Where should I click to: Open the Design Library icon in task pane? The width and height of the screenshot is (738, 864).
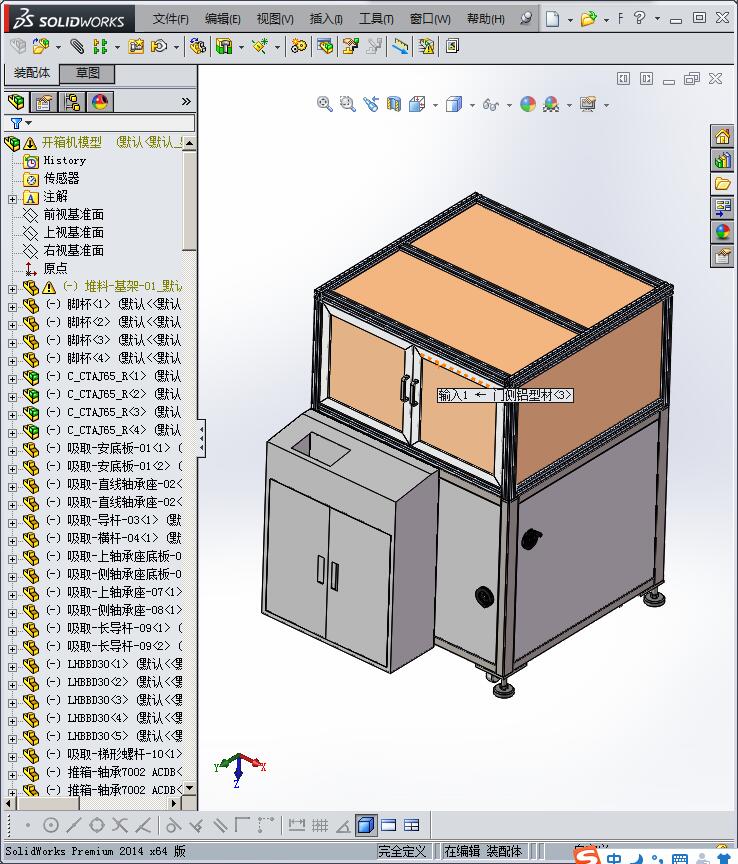click(722, 160)
